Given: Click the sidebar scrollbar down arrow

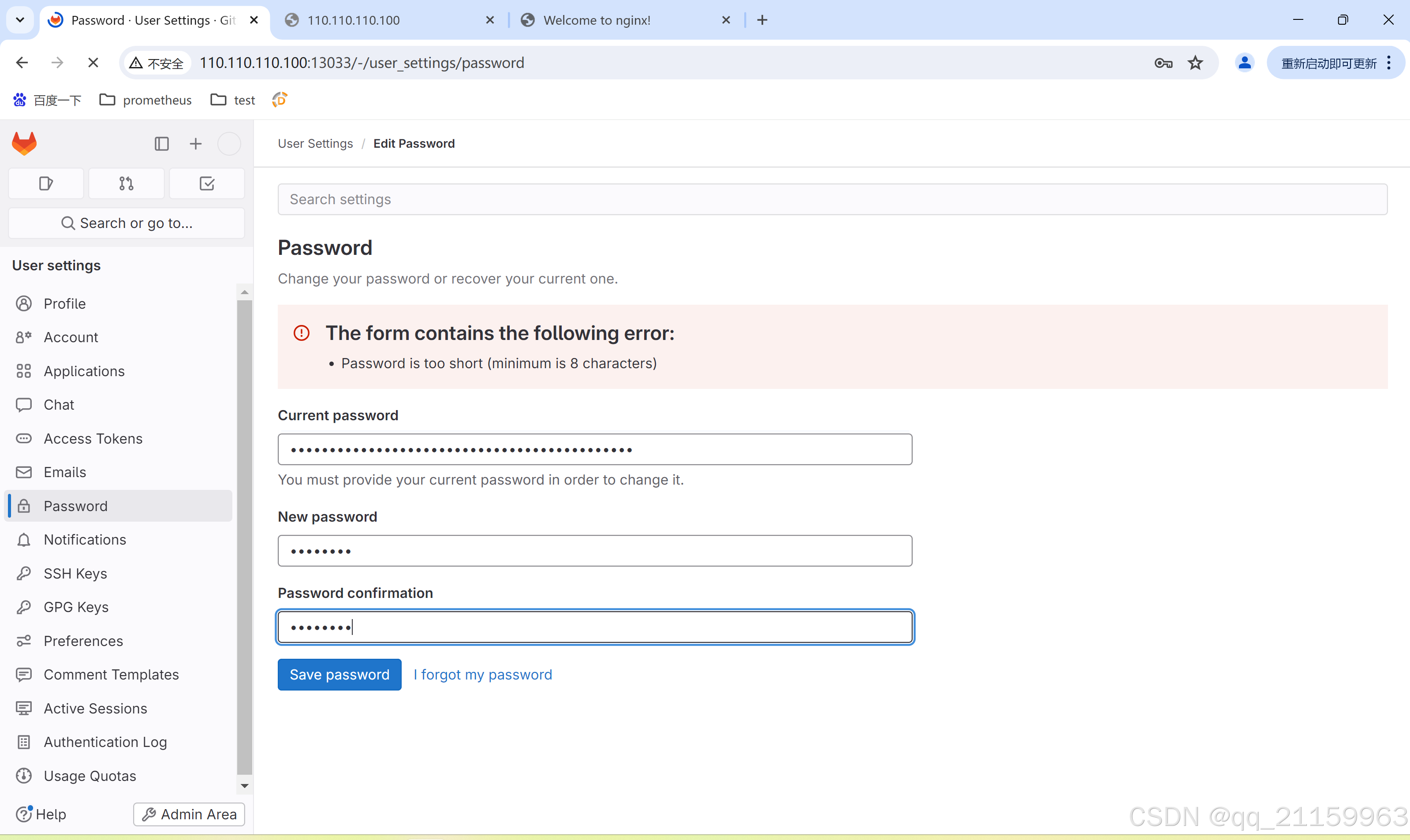Looking at the screenshot, I should (x=244, y=786).
